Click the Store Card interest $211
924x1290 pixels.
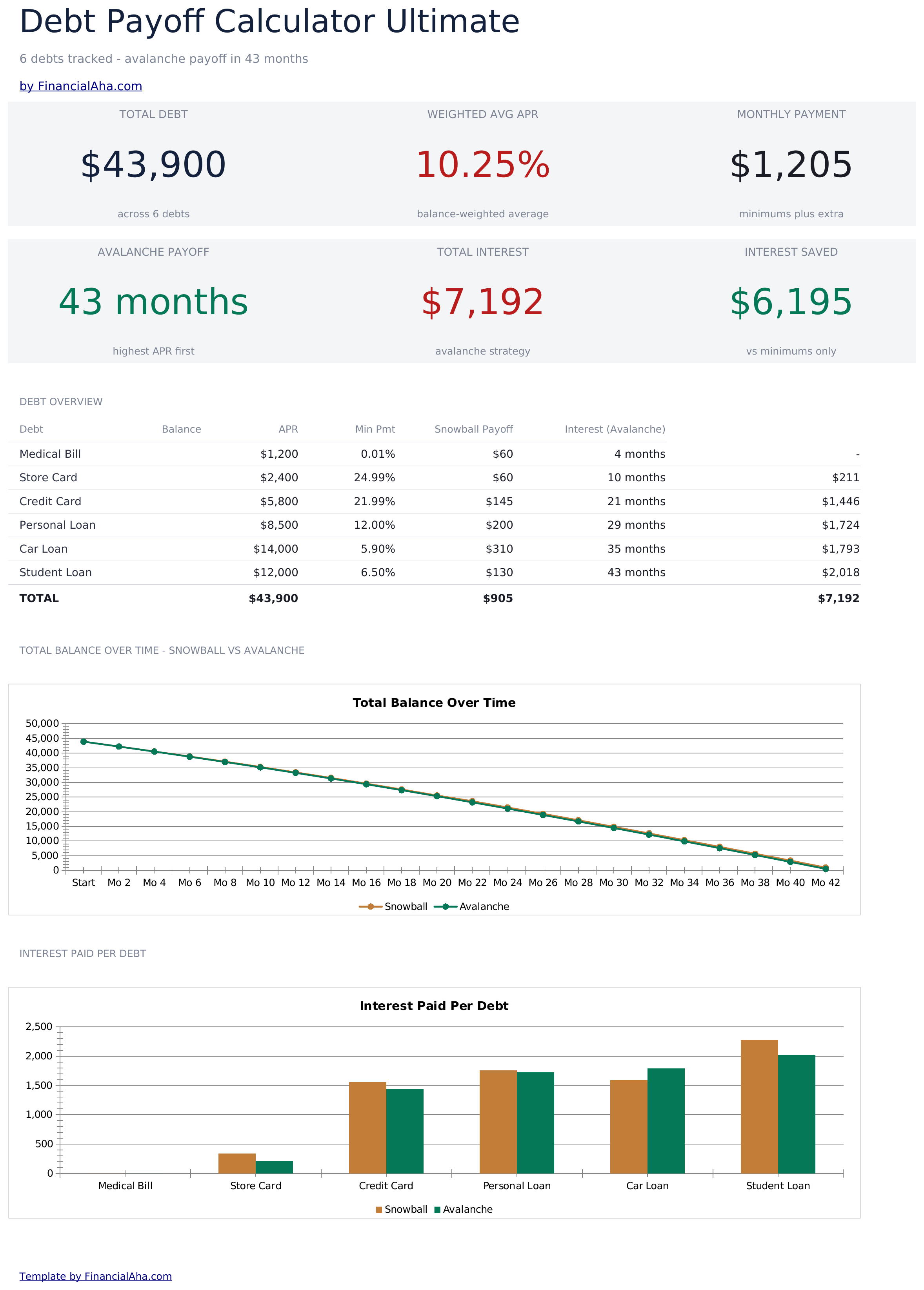846,477
